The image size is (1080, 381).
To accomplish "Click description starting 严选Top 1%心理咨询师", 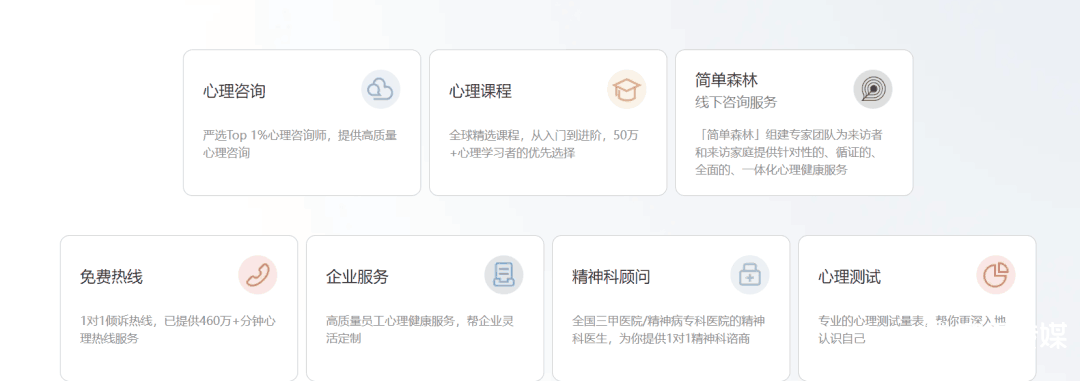I will [300, 144].
